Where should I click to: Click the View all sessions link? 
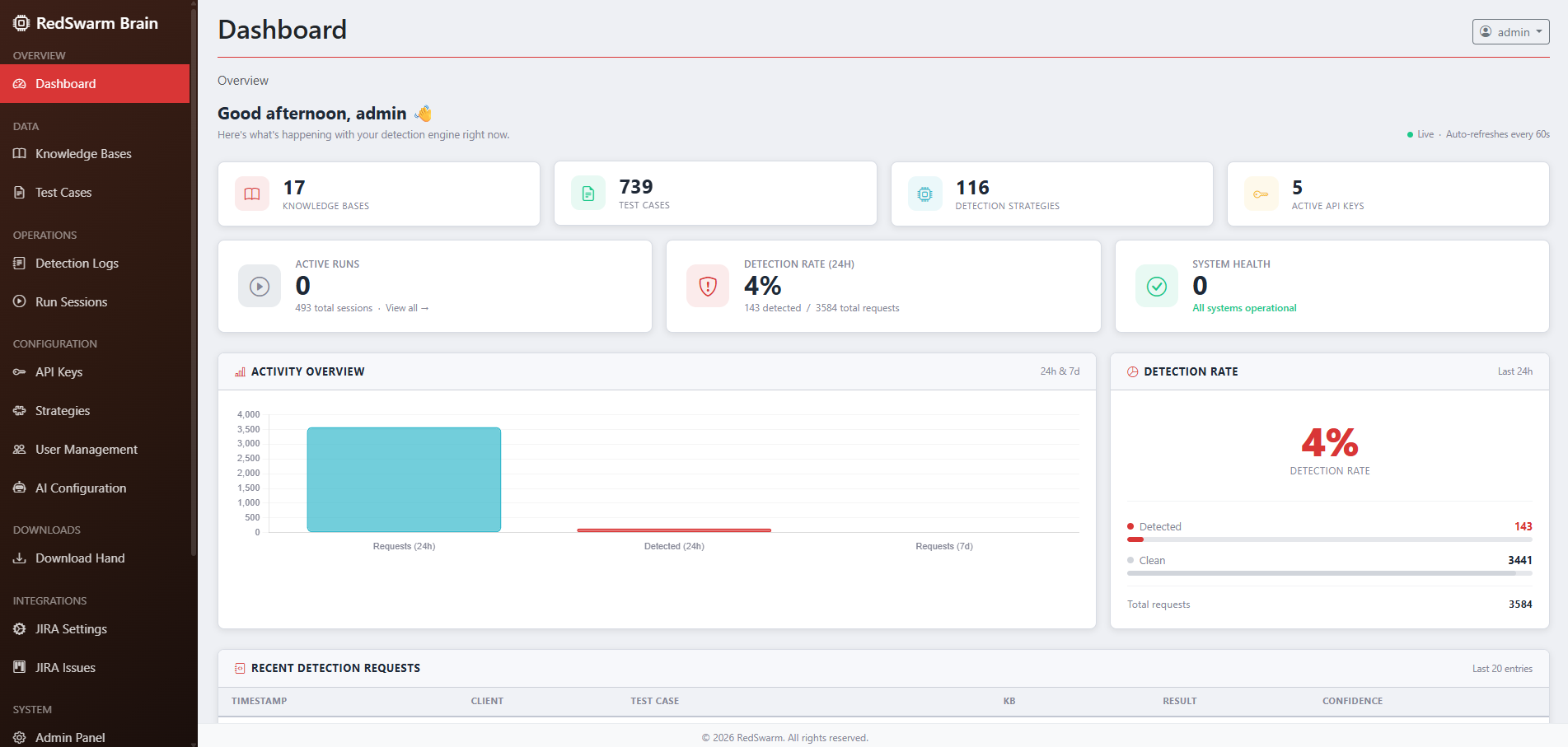click(407, 308)
